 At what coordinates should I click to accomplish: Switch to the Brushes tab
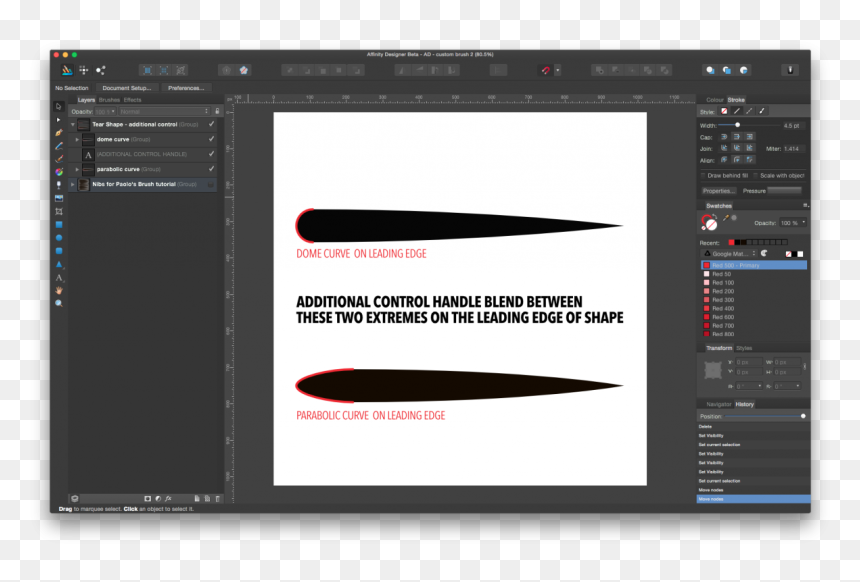click(x=109, y=100)
